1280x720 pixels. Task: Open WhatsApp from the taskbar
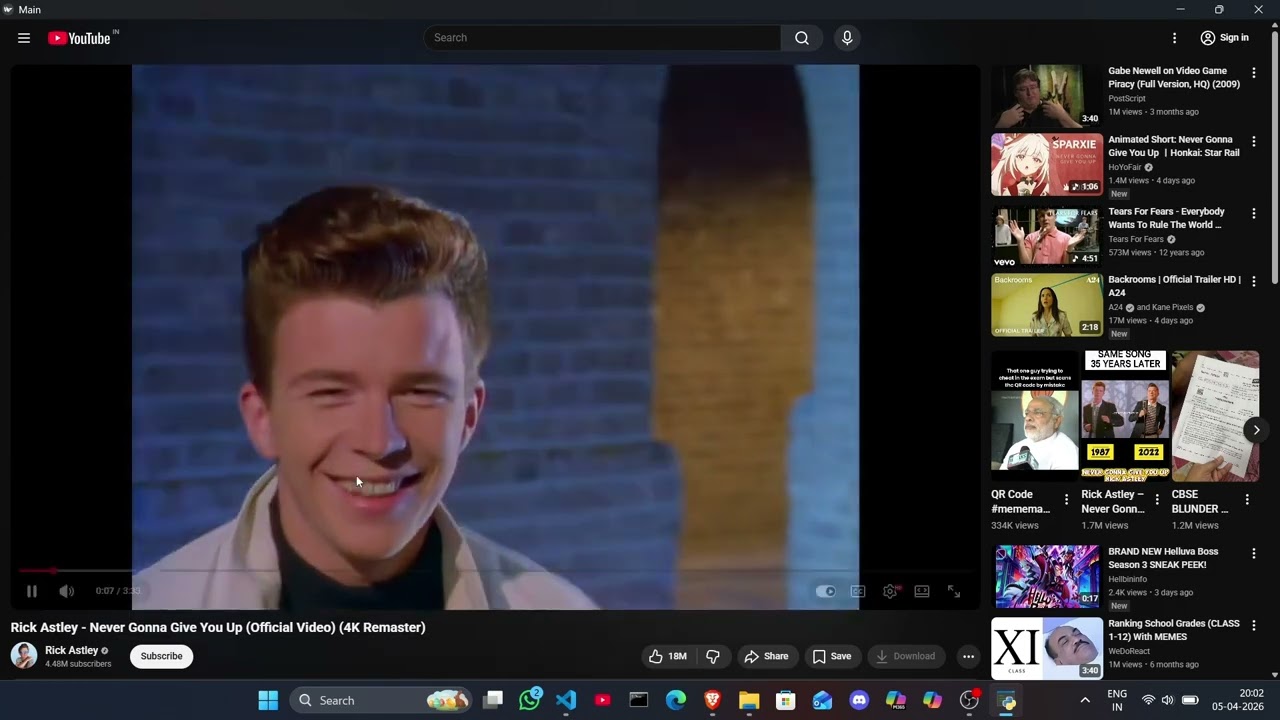pos(530,700)
